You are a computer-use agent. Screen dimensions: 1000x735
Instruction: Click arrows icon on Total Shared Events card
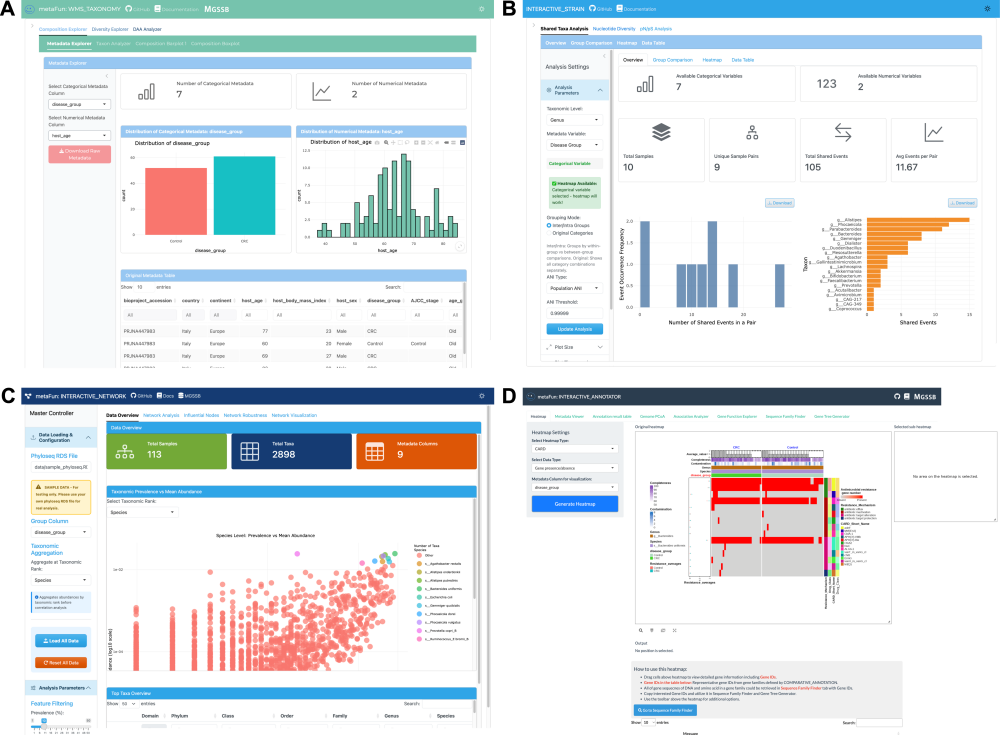tap(843, 132)
